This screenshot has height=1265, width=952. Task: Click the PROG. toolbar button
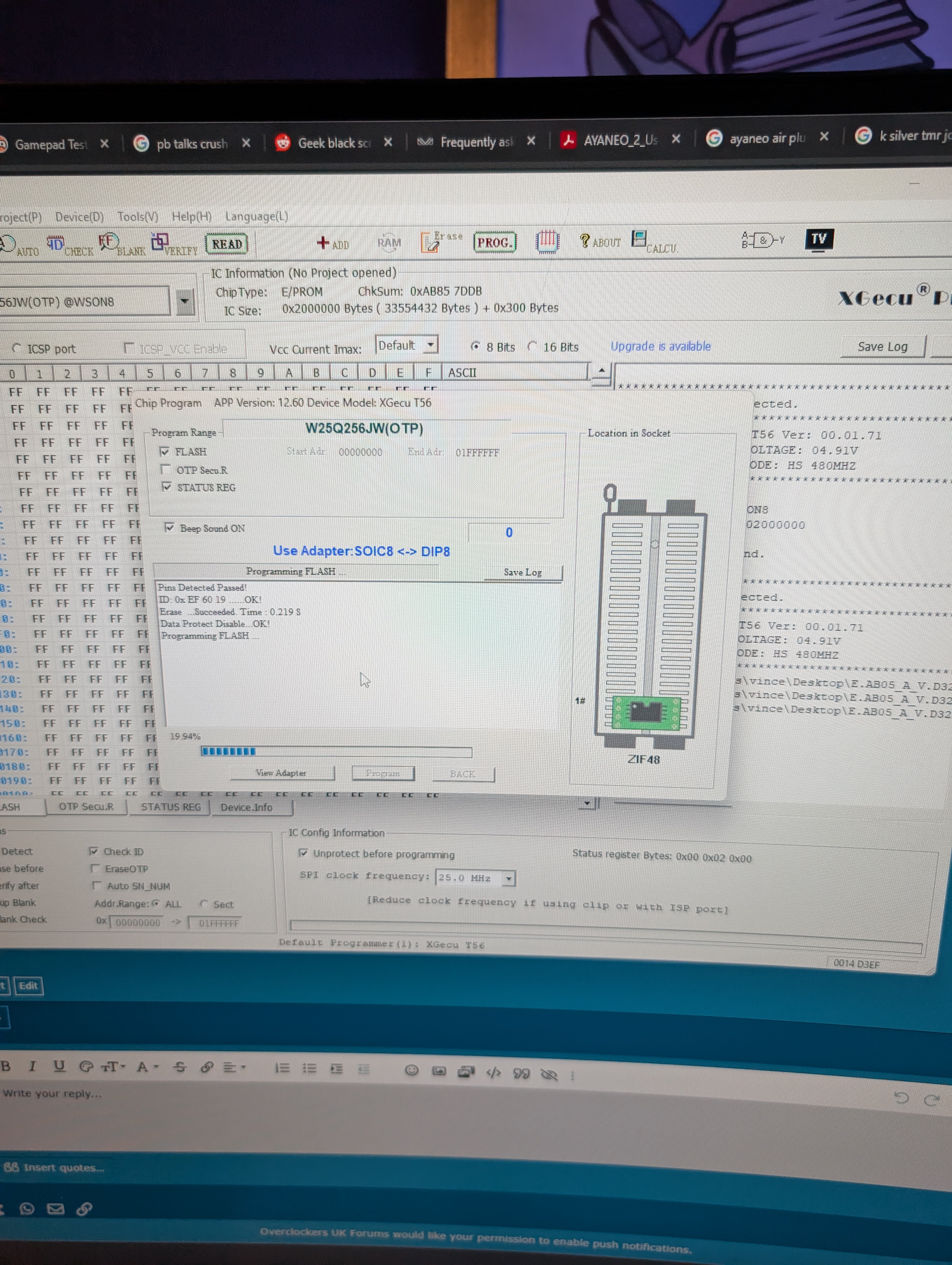(x=495, y=242)
